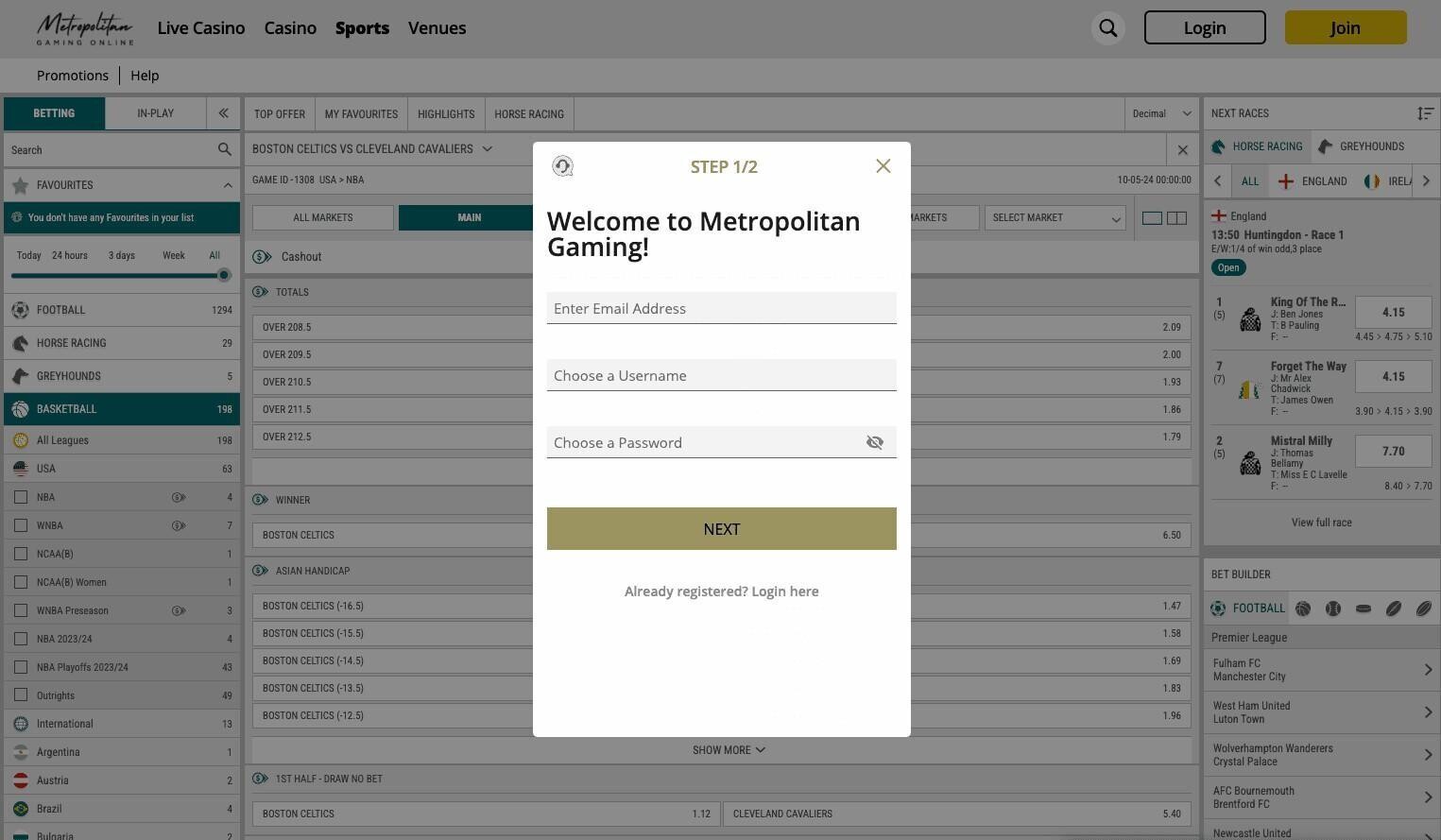
Task: Open the Decimal odds format dropdown
Action: tap(1161, 113)
